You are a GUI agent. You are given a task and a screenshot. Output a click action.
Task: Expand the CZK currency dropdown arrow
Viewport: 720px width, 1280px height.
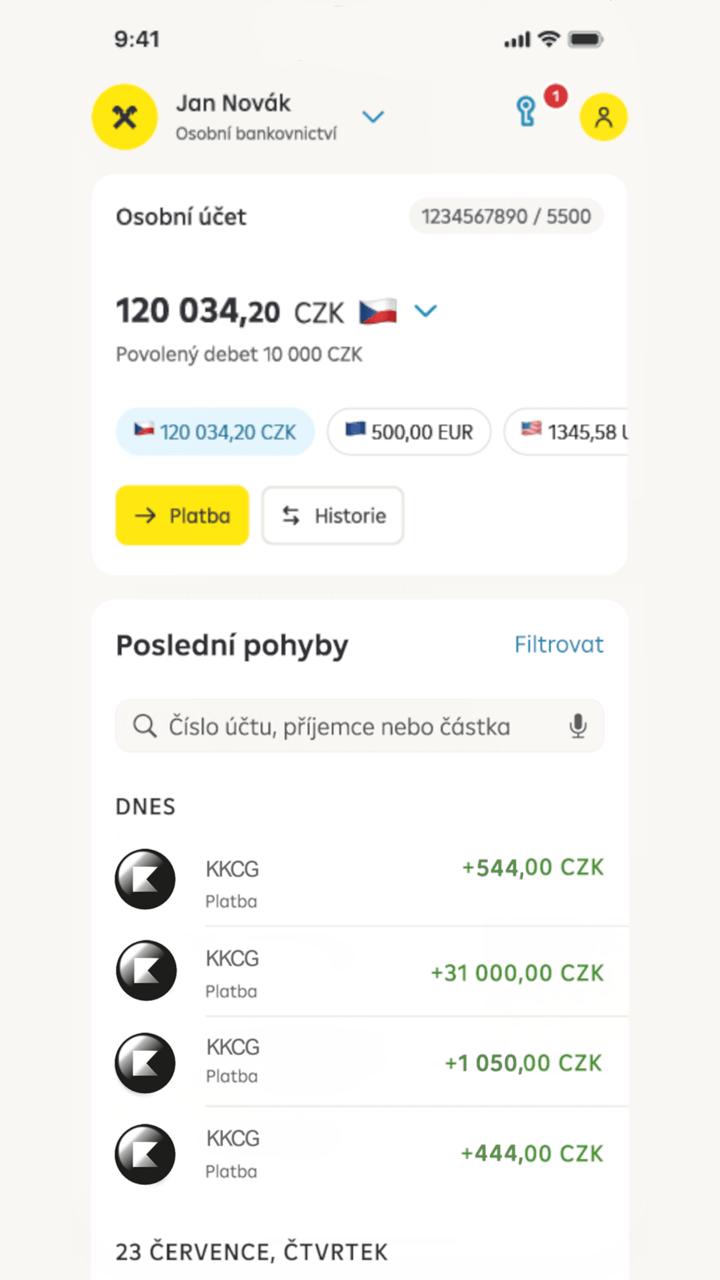pyautogui.click(x=426, y=311)
